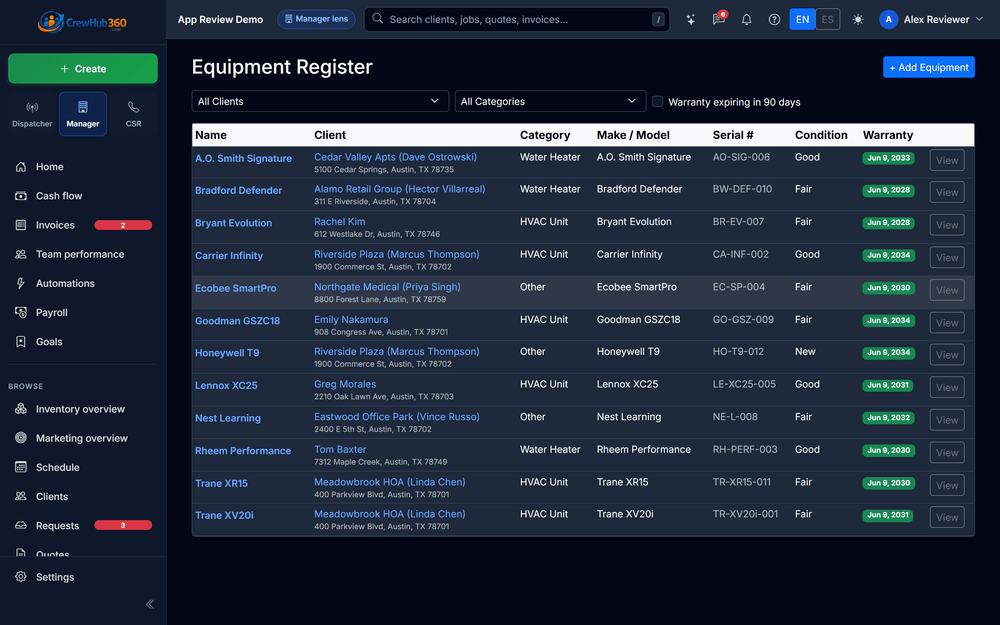Open client Northgate Medical (Priya Singh)

point(387,287)
